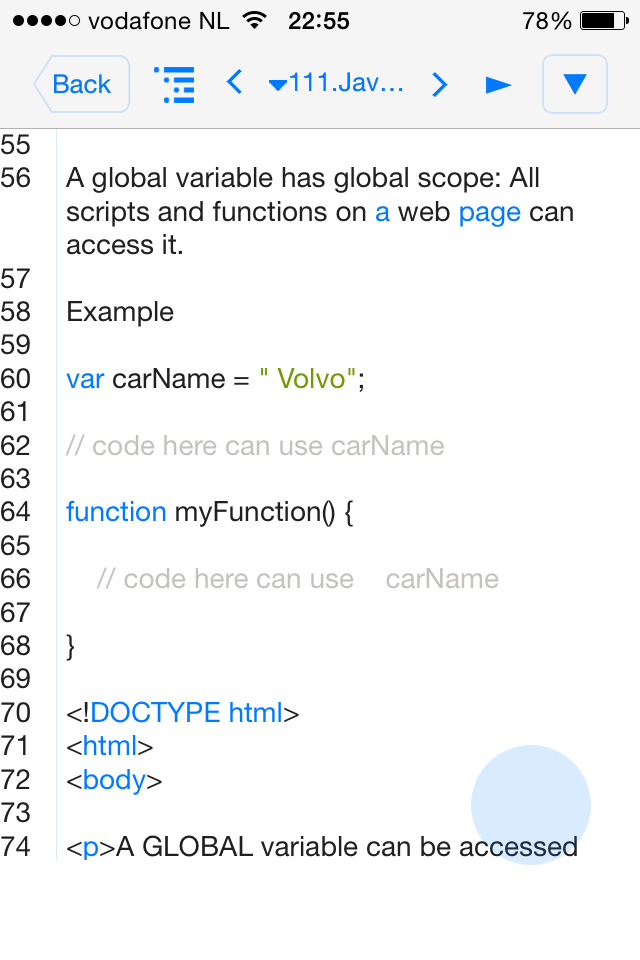This screenshot has width=640, height=960.
Task: Tap the battery icon in status bar
Action: (604, 21)
